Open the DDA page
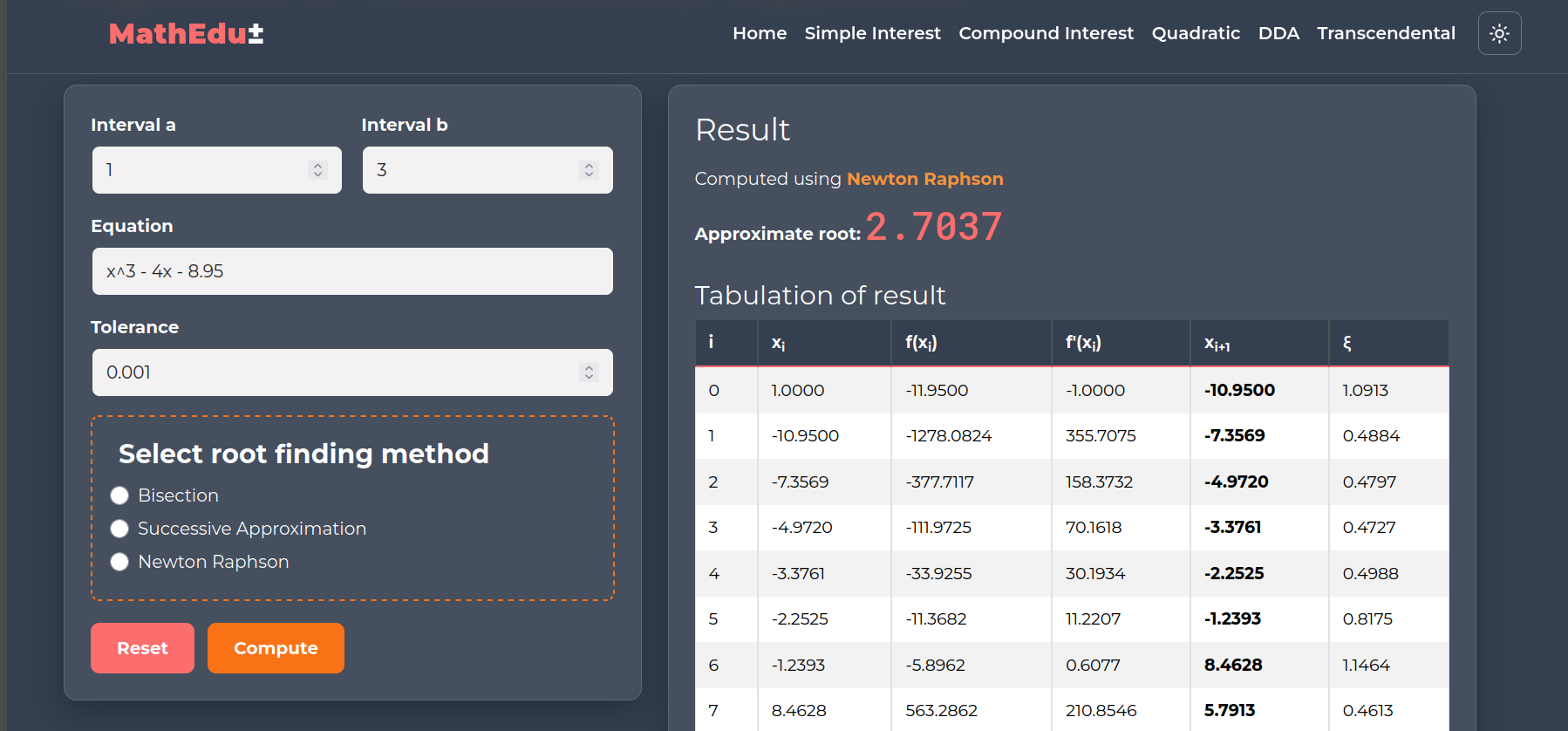 pos(1278,33)
